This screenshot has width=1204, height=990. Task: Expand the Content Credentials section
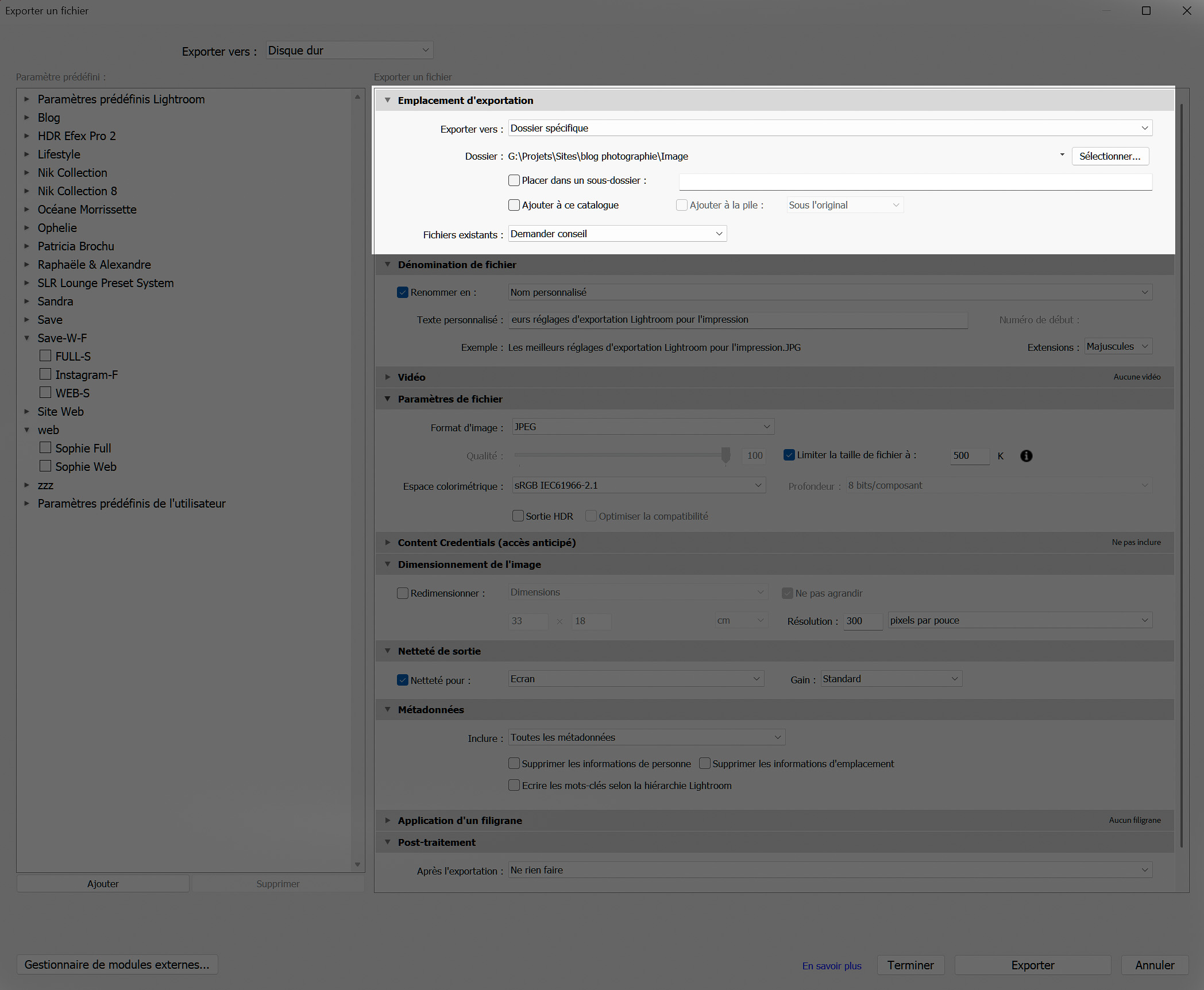[x=388, y=542]
